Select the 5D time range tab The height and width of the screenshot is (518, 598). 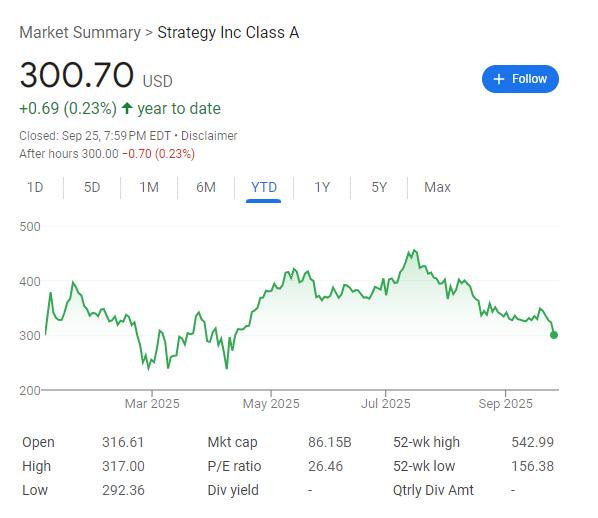click(92, 187)
